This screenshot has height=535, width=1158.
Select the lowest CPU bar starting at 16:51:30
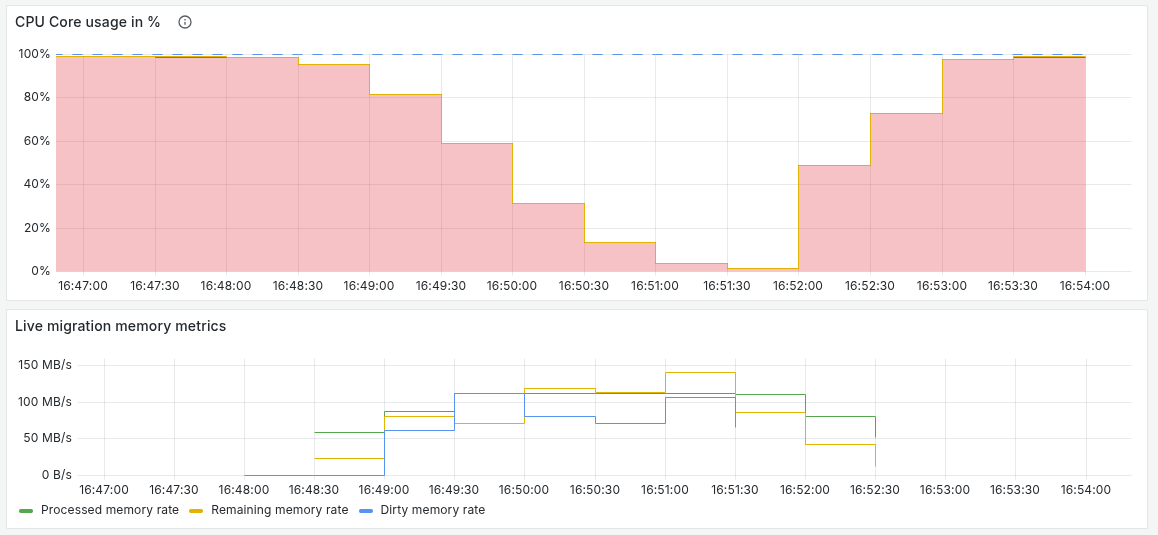(x=762, y=269)
